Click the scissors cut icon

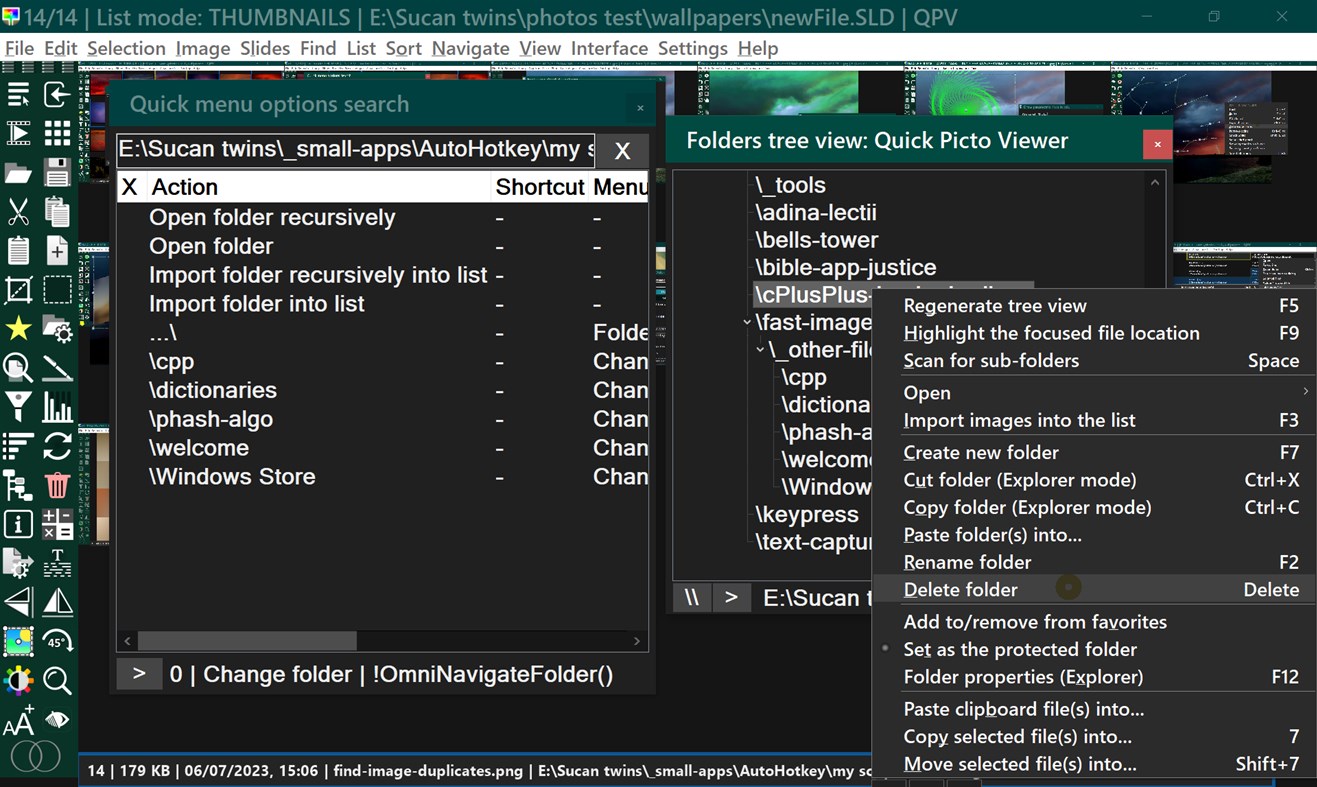click(x=18, y=211)
